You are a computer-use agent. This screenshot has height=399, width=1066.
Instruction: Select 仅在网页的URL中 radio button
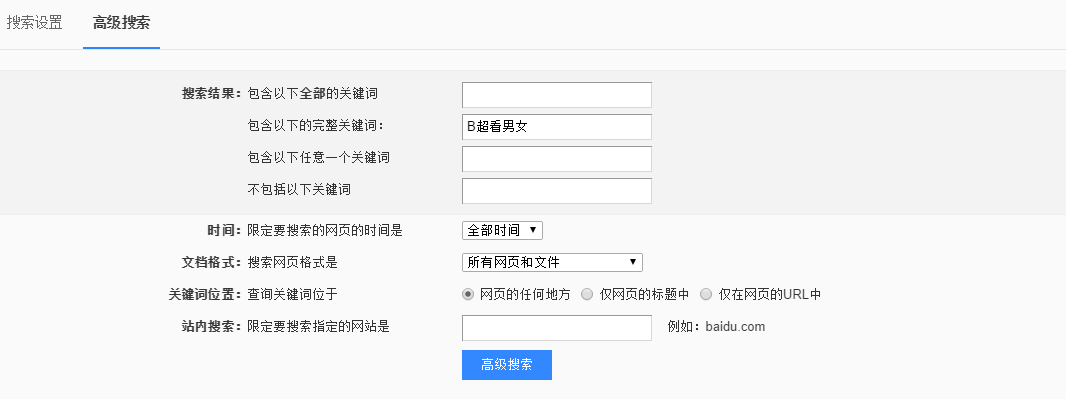tap(706, 294)
